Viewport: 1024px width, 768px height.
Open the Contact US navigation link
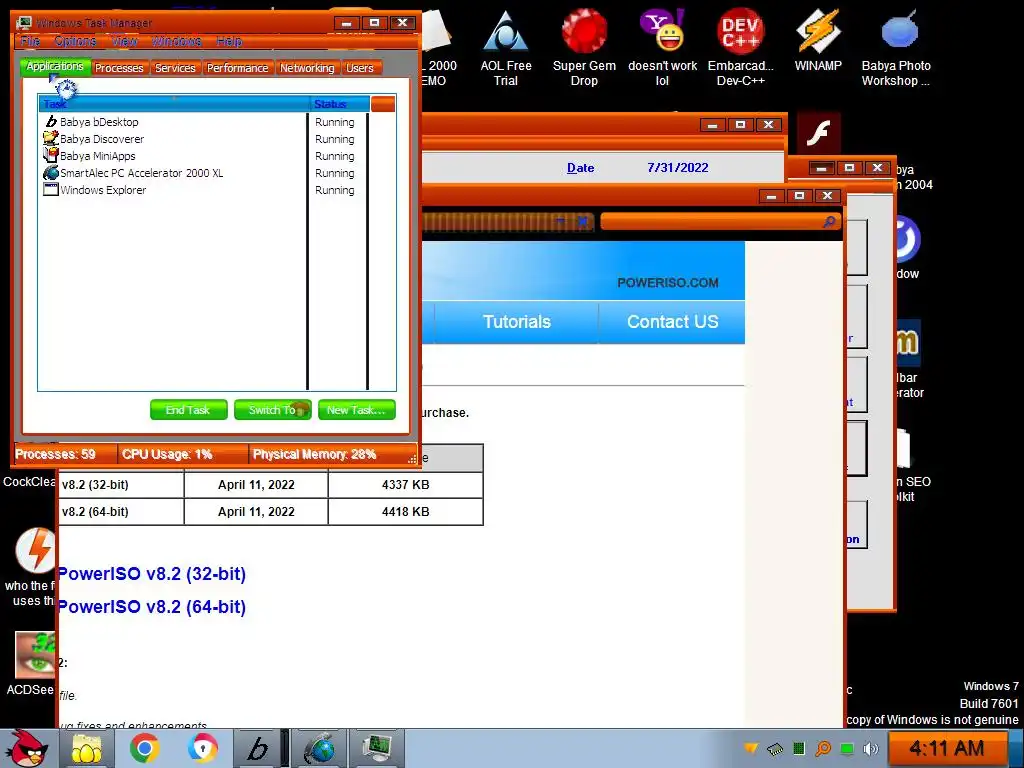click(x=672, y=321)
